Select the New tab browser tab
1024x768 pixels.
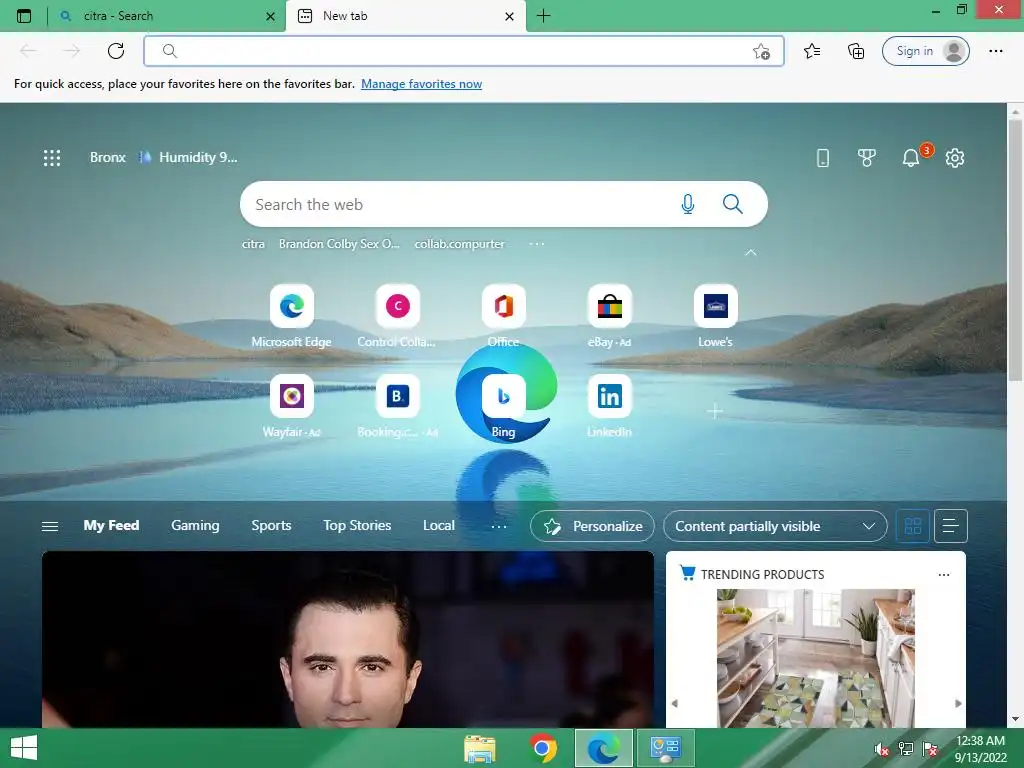(405, 16)
